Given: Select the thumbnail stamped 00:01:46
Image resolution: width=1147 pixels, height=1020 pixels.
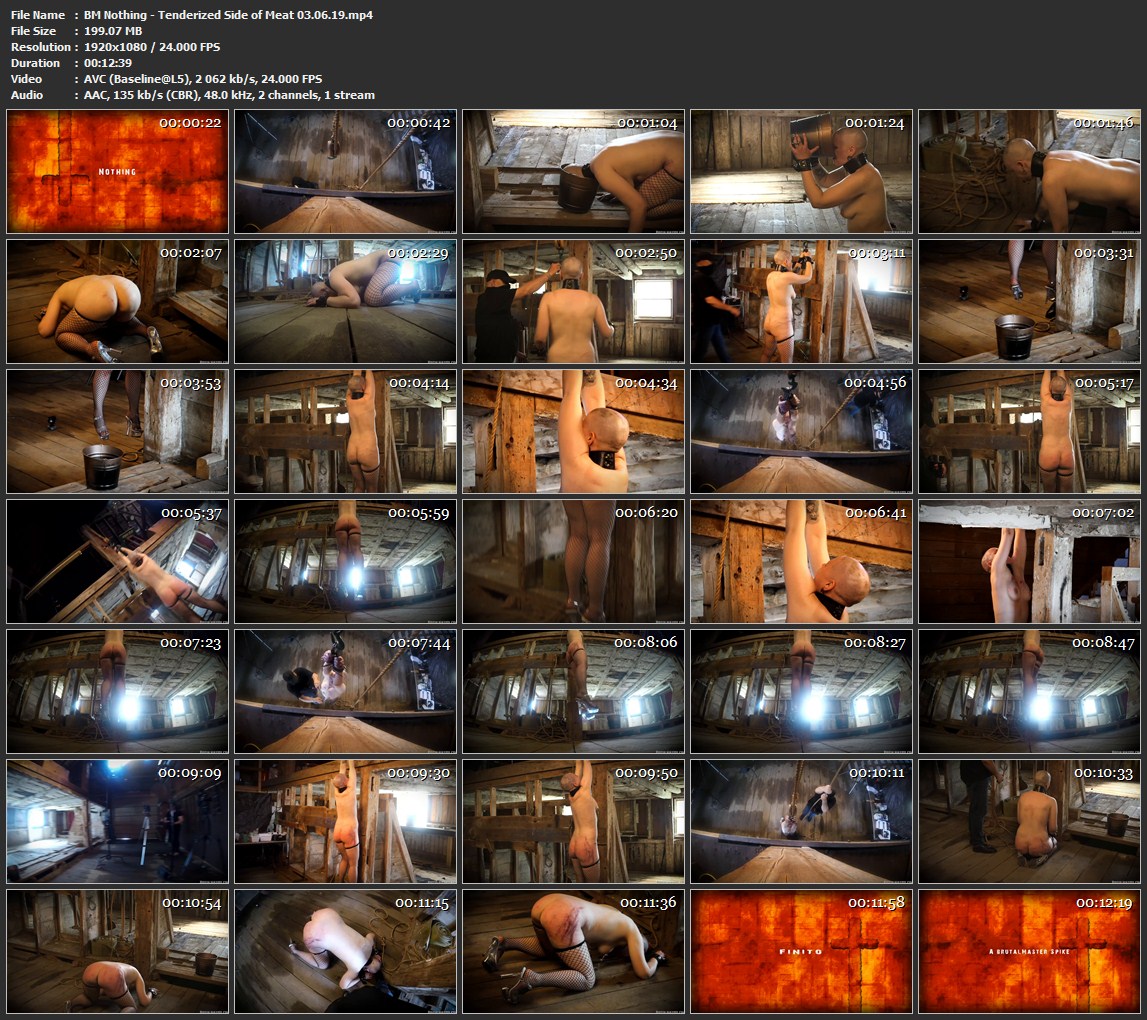Looking at the screenshot, I should click(1029, 171).
